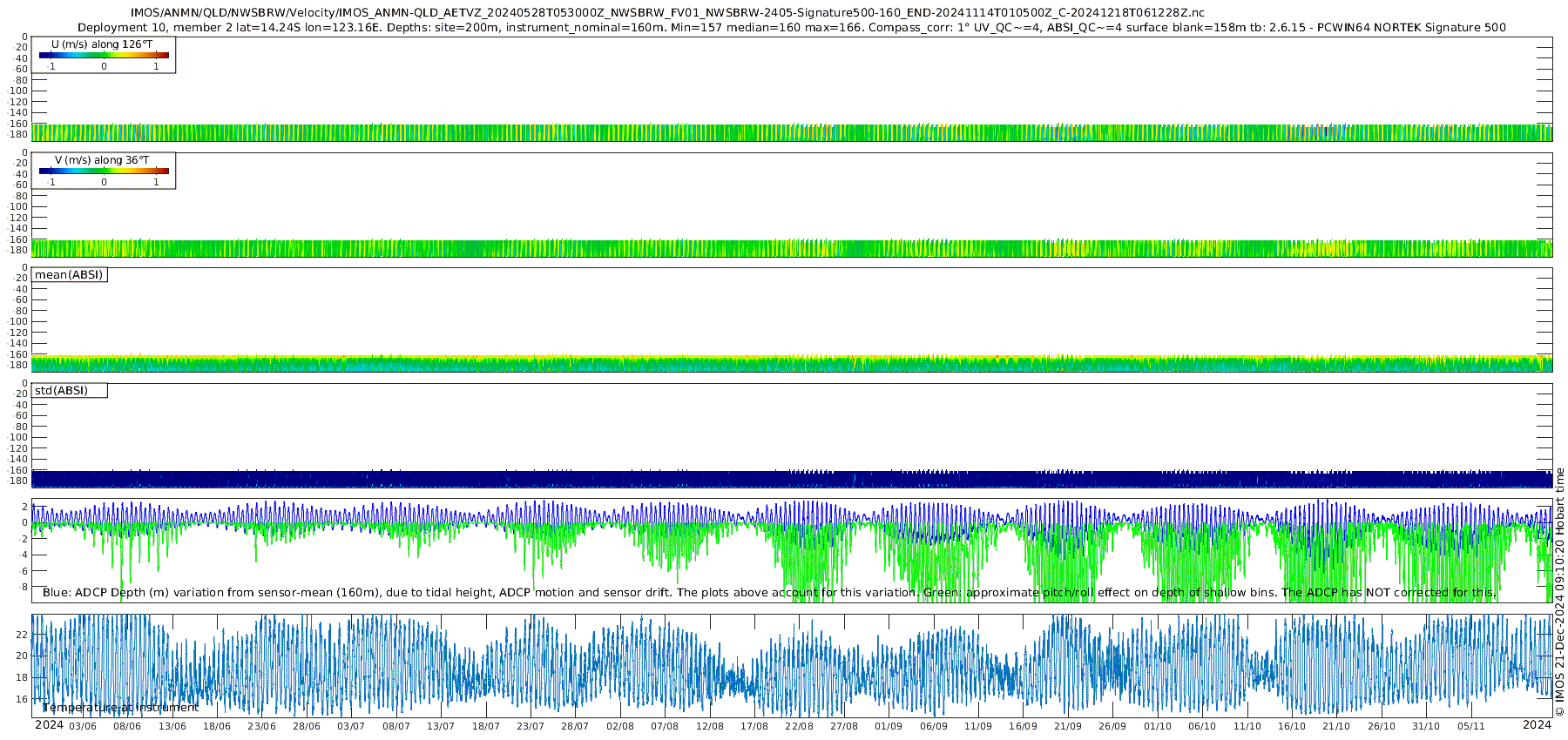Click the 'Temperature at instrument' label
The width and height of the screenshot is (1568, 740).
121,708
